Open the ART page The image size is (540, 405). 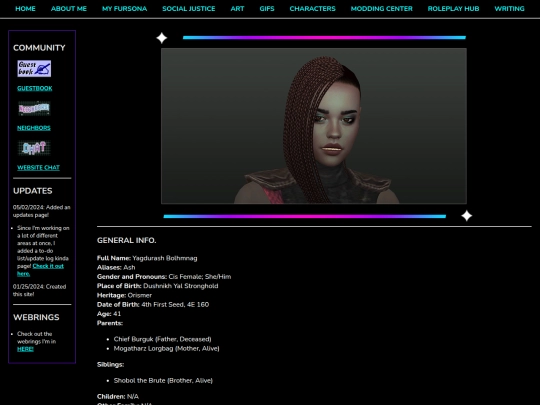[x=237, y=9]
